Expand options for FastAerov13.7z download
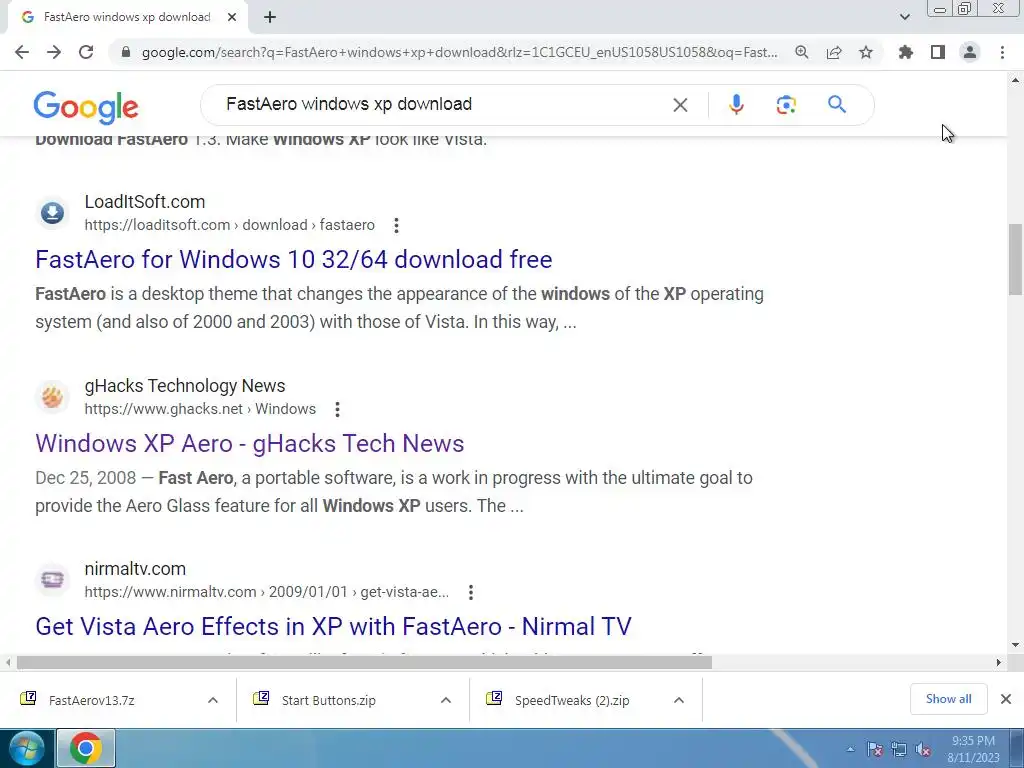 point(213,700)
